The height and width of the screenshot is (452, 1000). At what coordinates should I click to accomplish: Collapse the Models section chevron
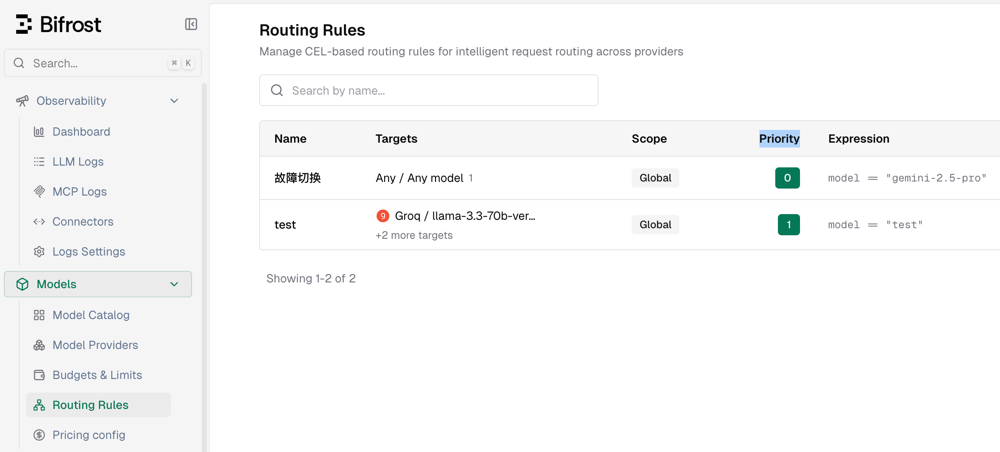point(174,284)
